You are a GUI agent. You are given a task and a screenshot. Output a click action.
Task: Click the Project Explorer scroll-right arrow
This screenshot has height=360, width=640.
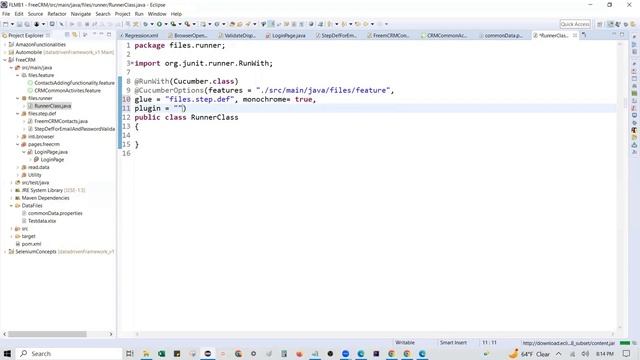click(x=111, y=334)
